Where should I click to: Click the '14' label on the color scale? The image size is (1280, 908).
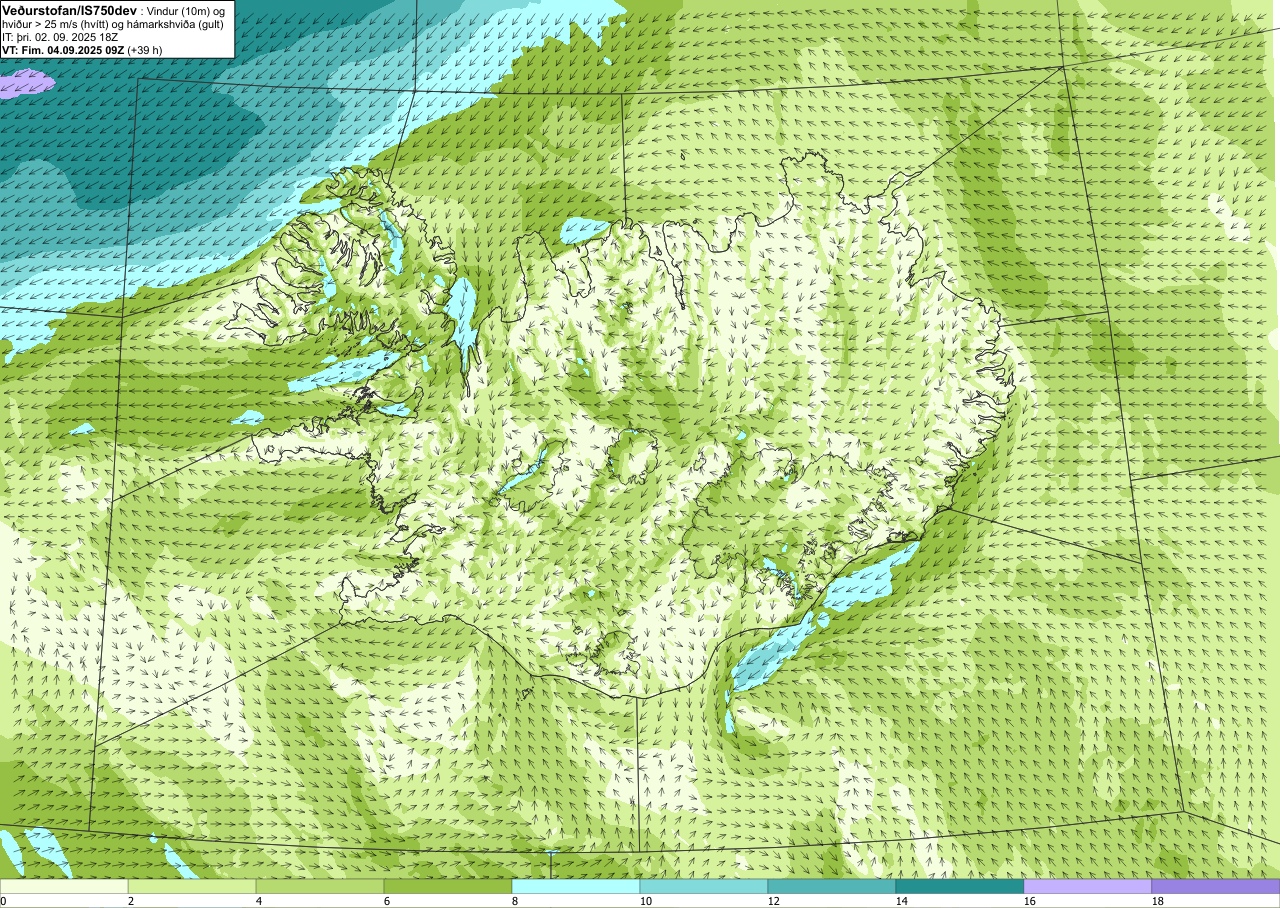[902, 901]
